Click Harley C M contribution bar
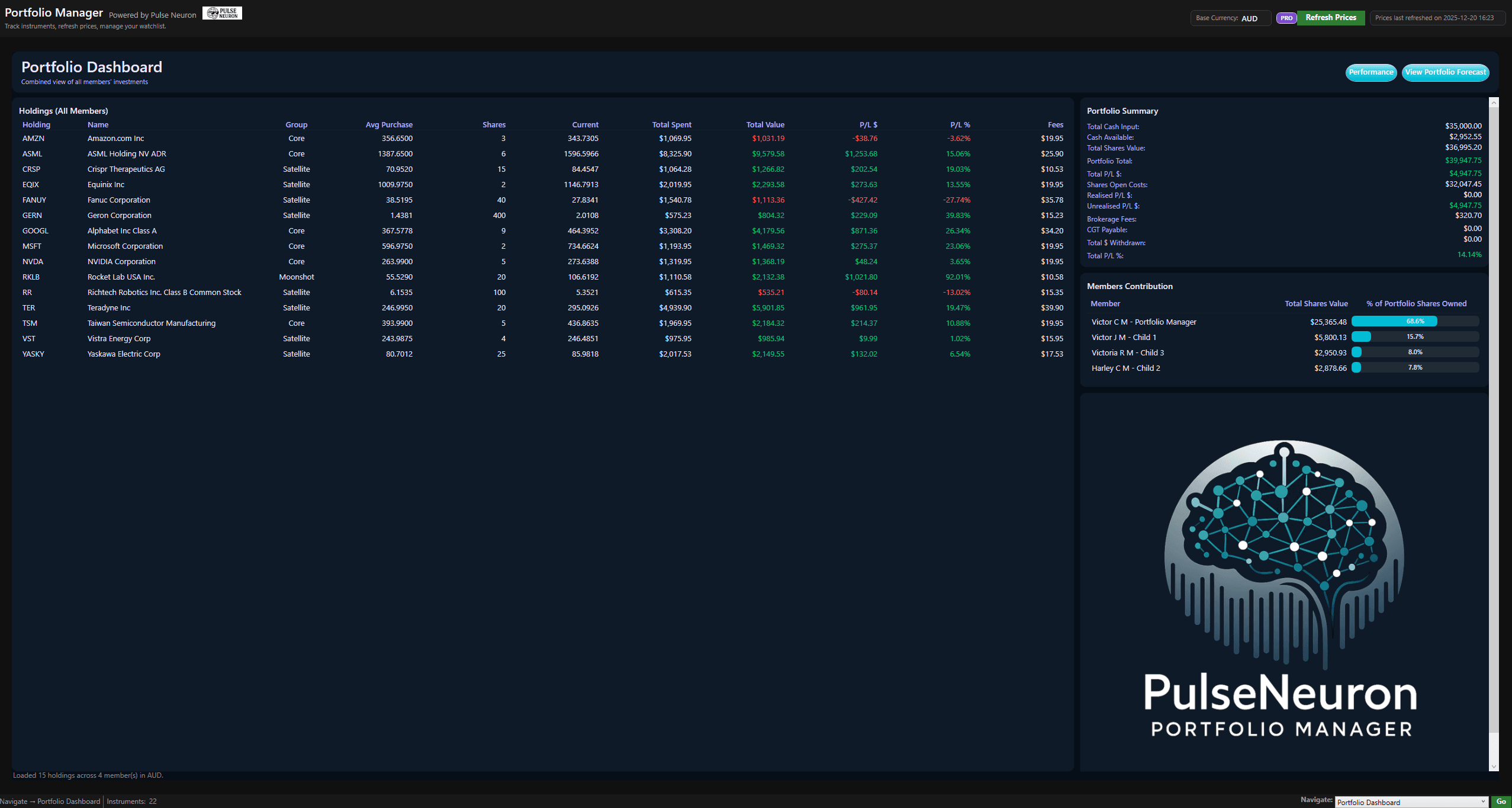Screen dimensions: 1512x808 (x=1415, y=367)
